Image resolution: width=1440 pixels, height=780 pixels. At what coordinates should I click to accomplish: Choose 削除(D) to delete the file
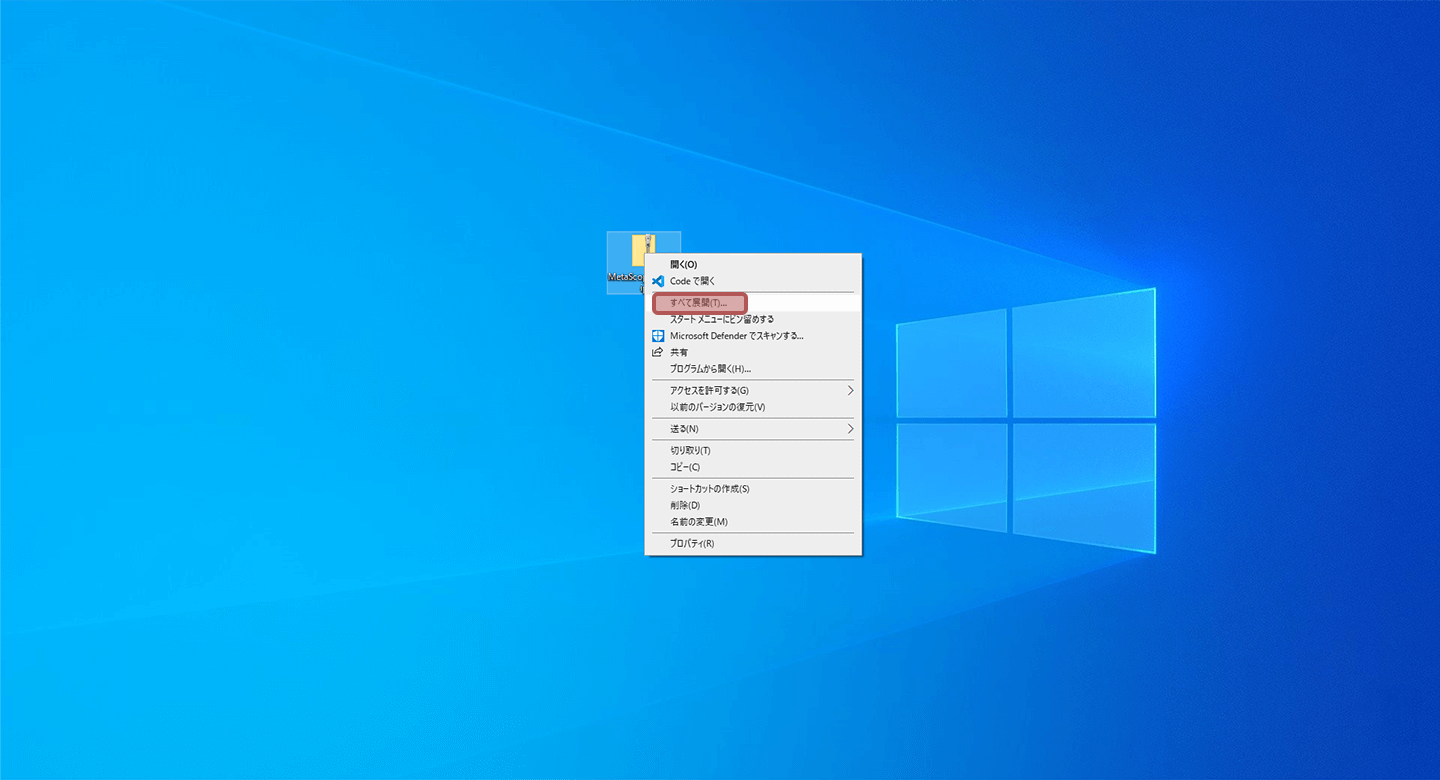684,505
